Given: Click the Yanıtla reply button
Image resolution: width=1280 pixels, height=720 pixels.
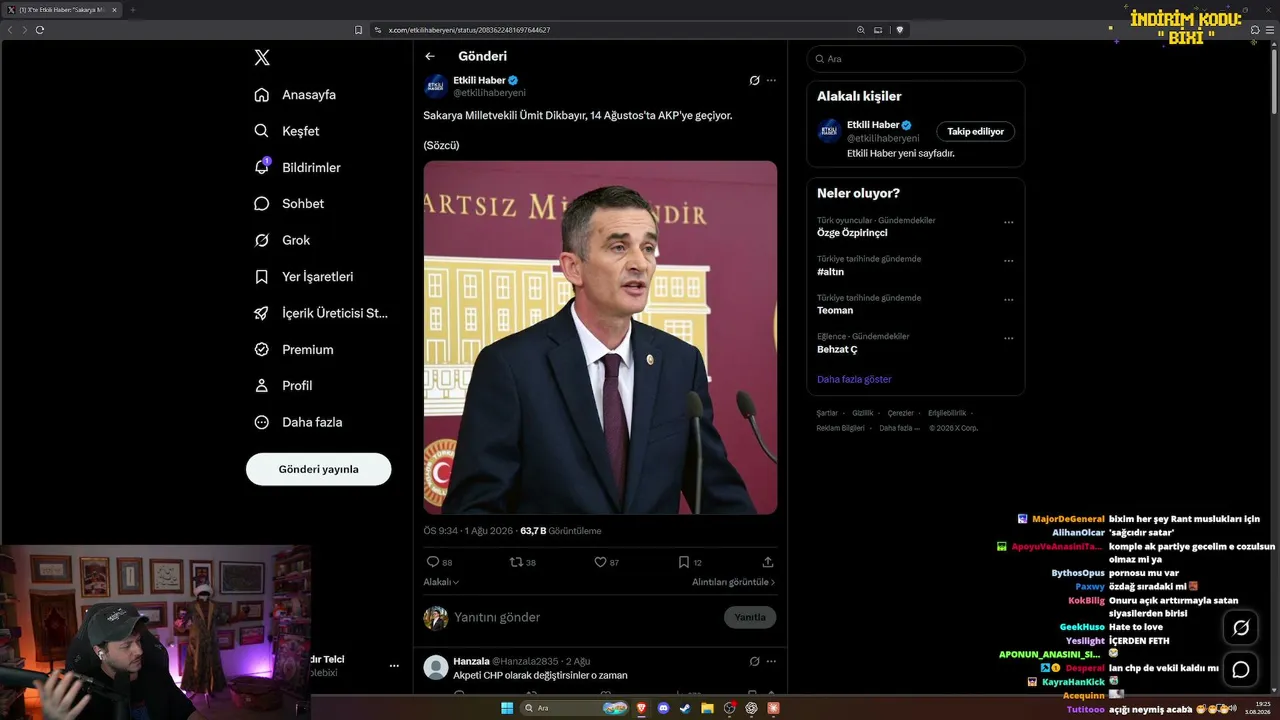Looking at the screenshot, I should point(750,617).
